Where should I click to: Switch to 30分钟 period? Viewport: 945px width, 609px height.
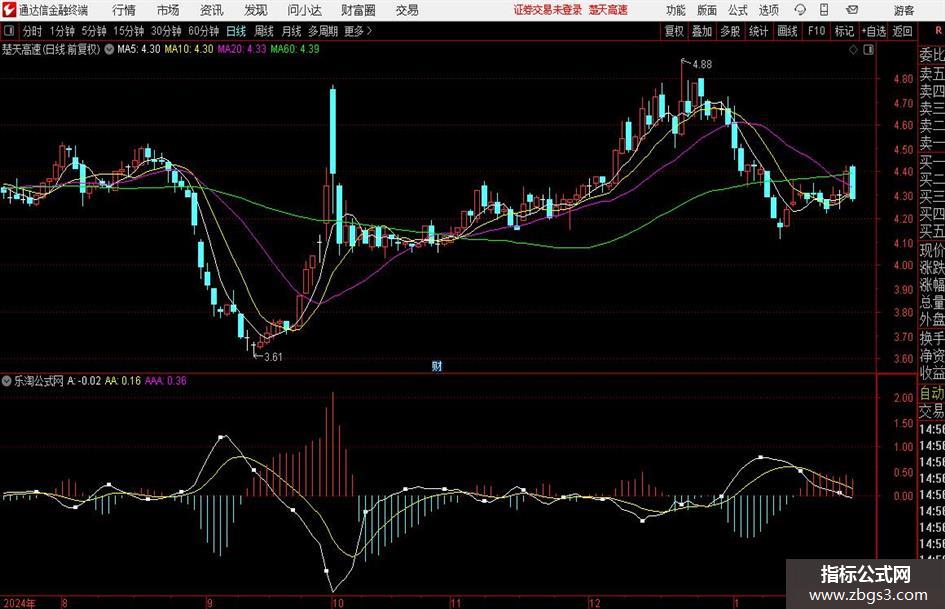click(166, 31)
